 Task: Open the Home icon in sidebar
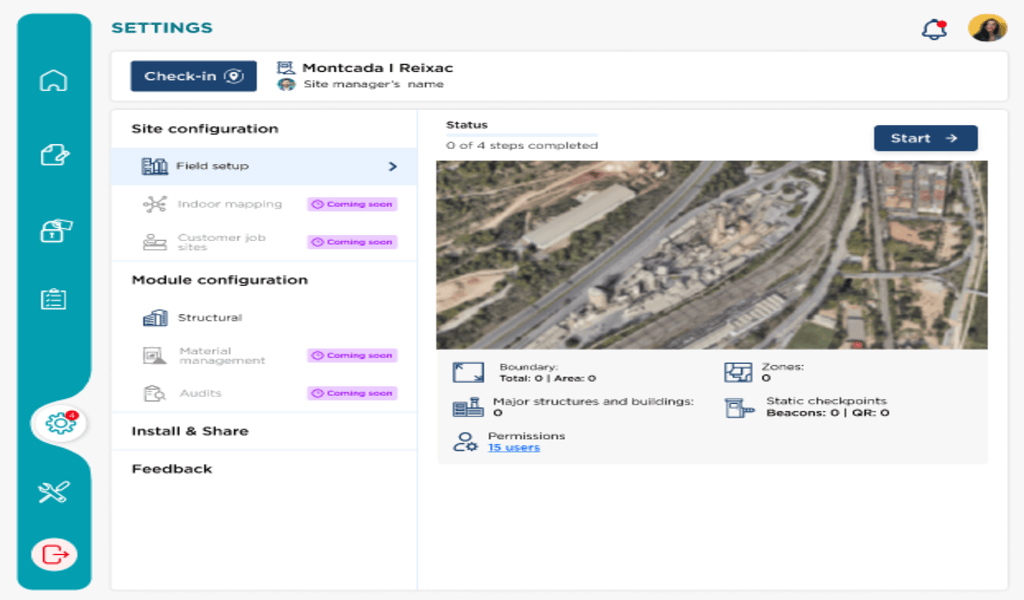pos(54,81)
